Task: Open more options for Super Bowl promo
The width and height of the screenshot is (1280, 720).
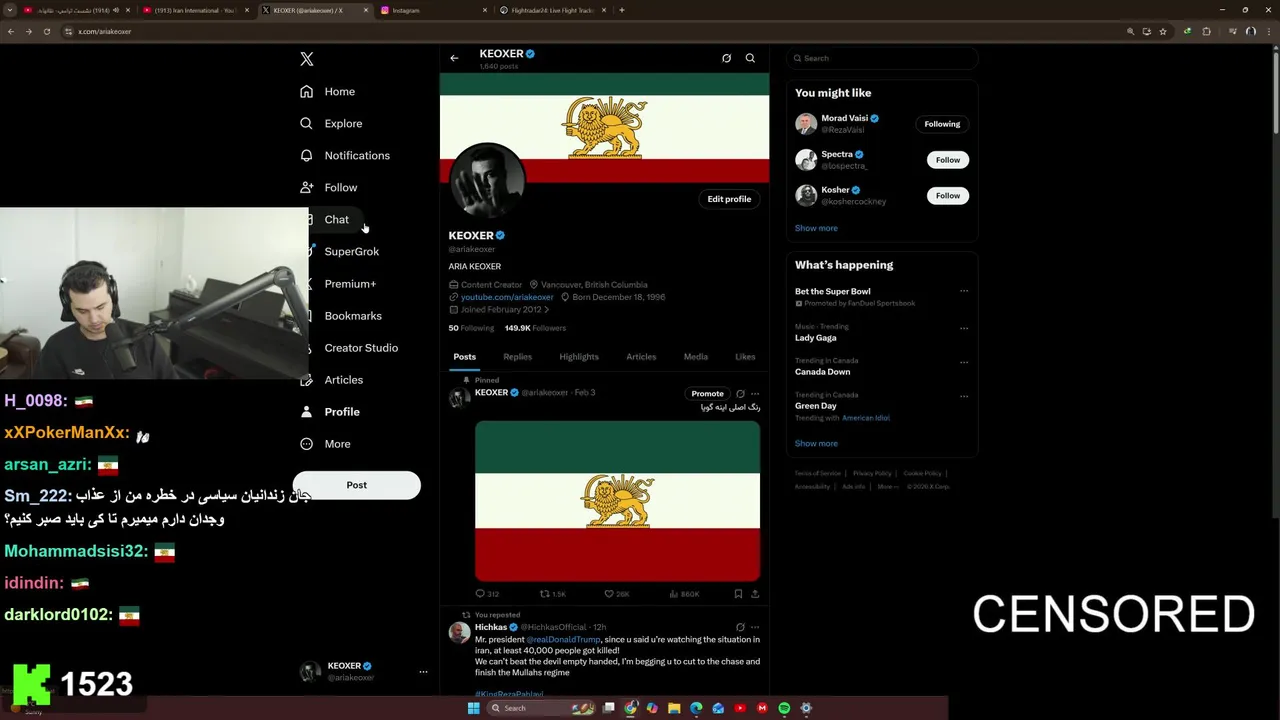Action: 964,291
